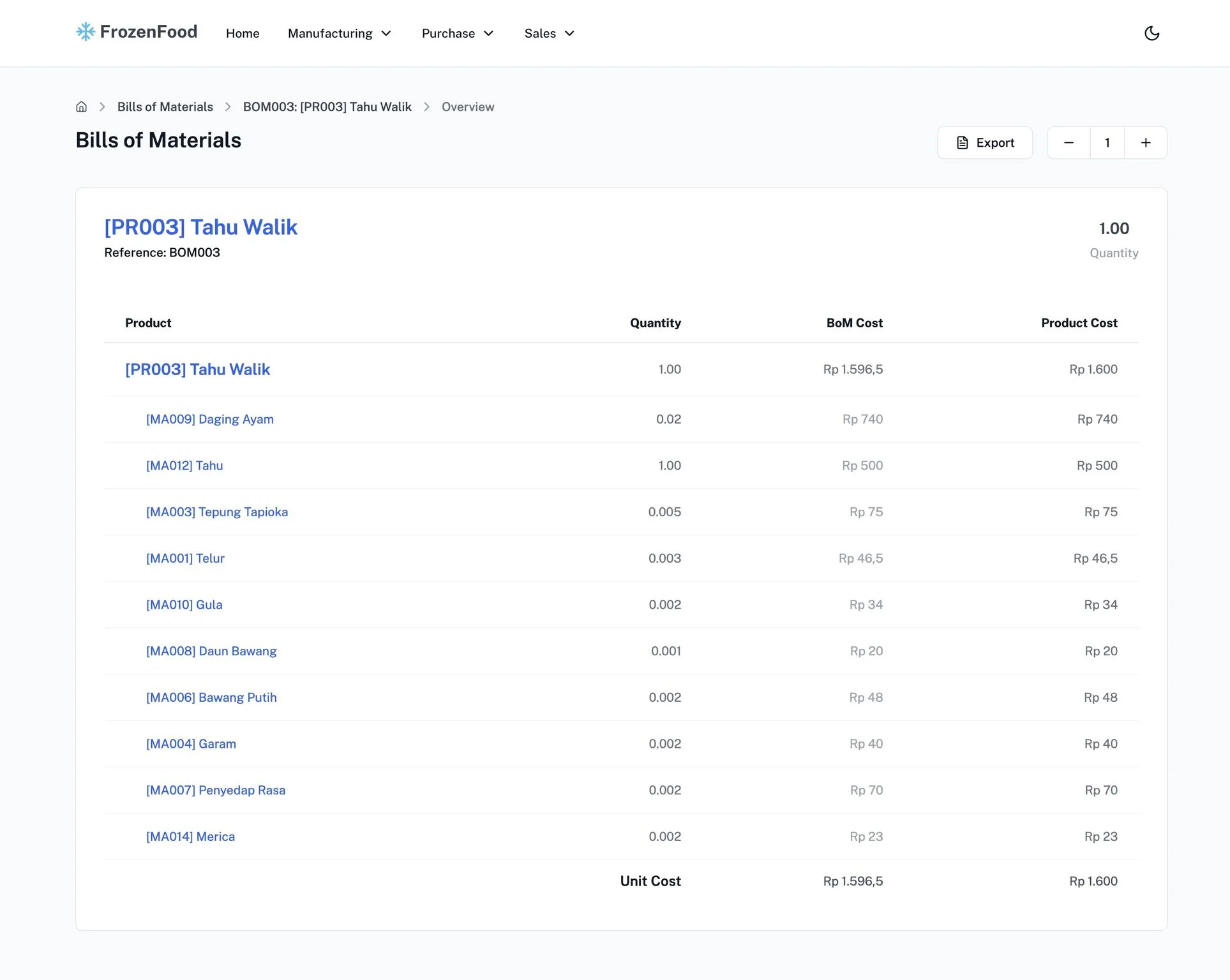Click Telur BoM cost Rp 46,5

coord(860,558)
